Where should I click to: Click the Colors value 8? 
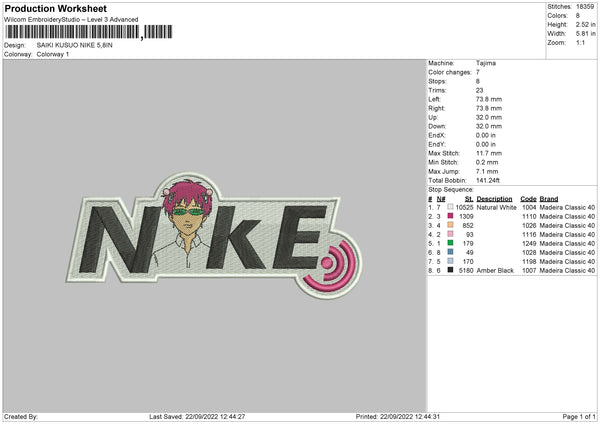point(578,16)
